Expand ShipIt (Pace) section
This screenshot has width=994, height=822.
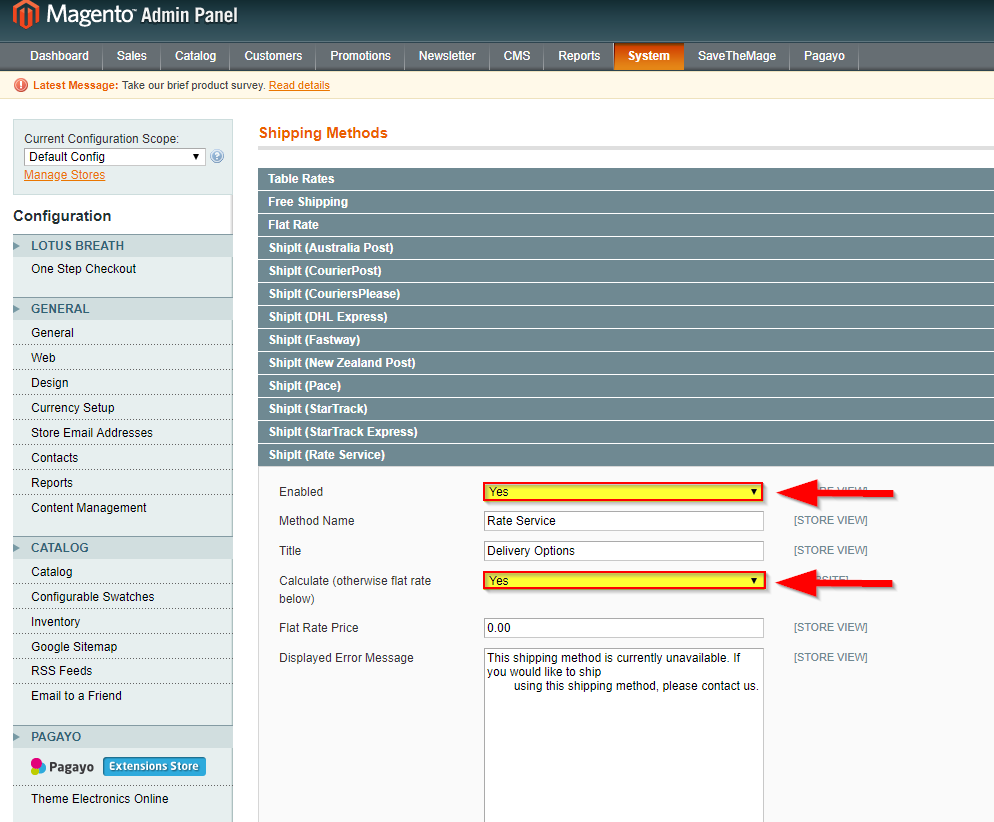(626, 386)
